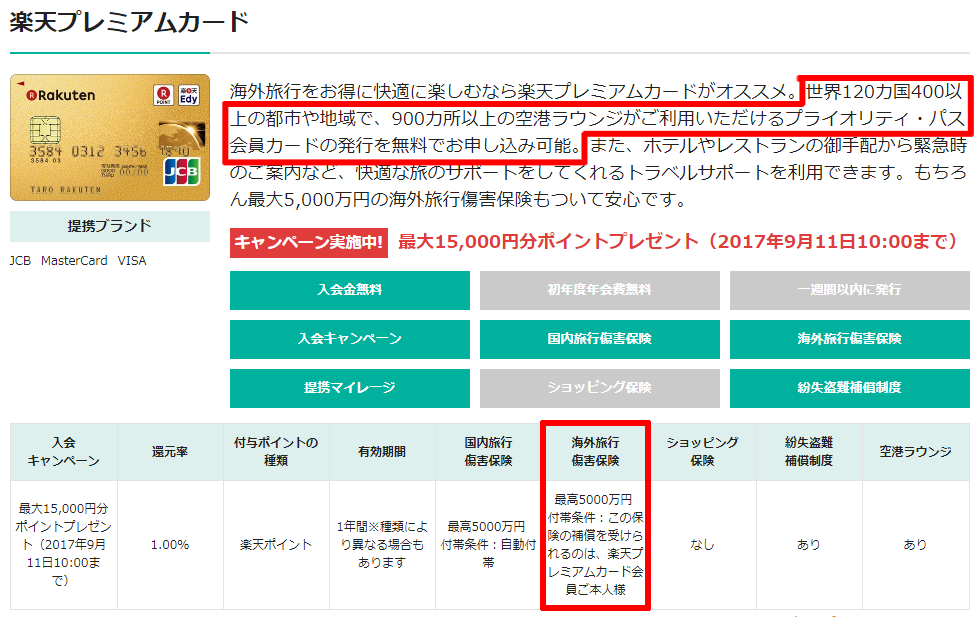977x617 pixels.
Task: Click the 1年間 validity period cell
Action: 382,545
